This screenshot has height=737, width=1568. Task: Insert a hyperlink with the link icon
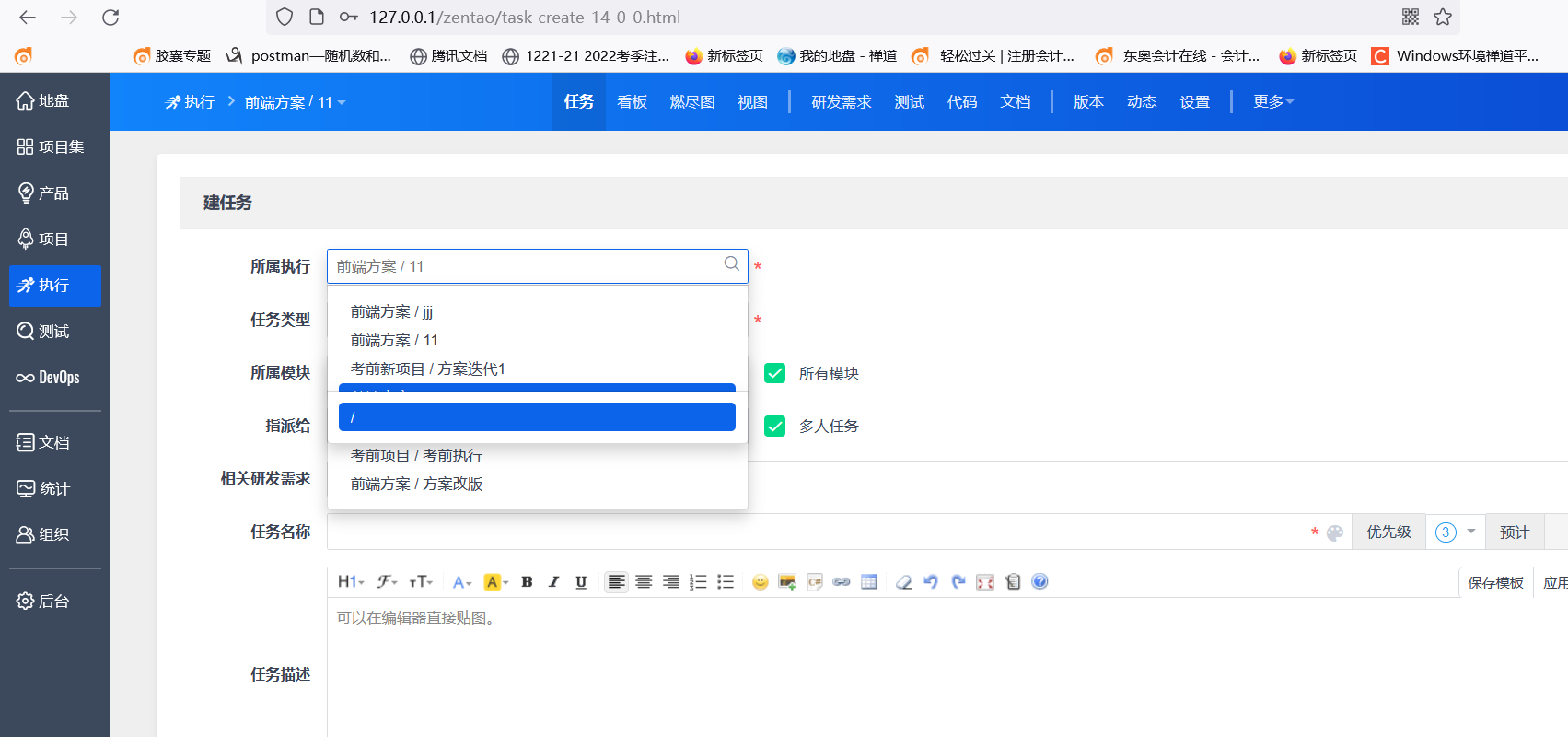(841, 582)
